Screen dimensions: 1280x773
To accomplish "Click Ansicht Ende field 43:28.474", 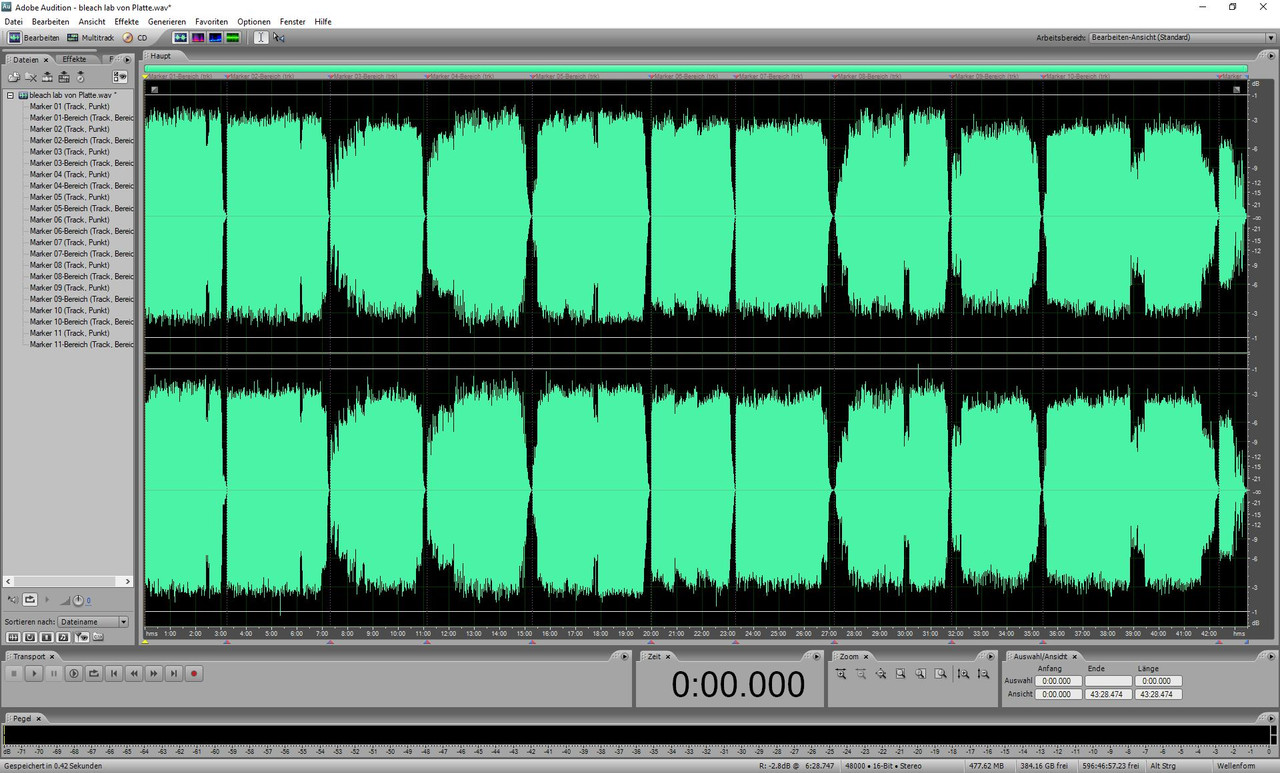I will pyautogui.click(x=1108, y=694).
